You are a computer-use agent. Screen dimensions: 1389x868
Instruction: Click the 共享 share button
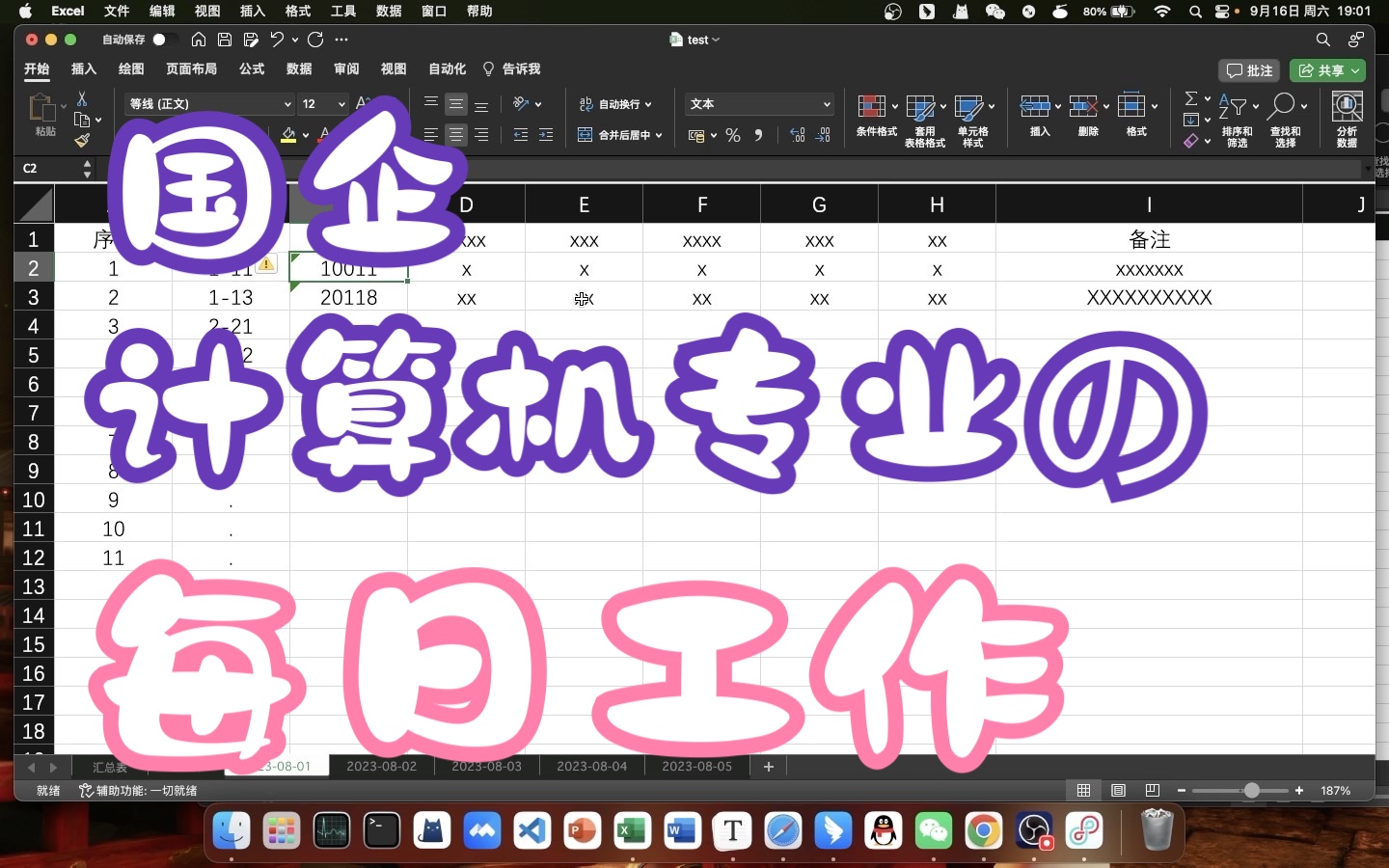pos(1328,70)
